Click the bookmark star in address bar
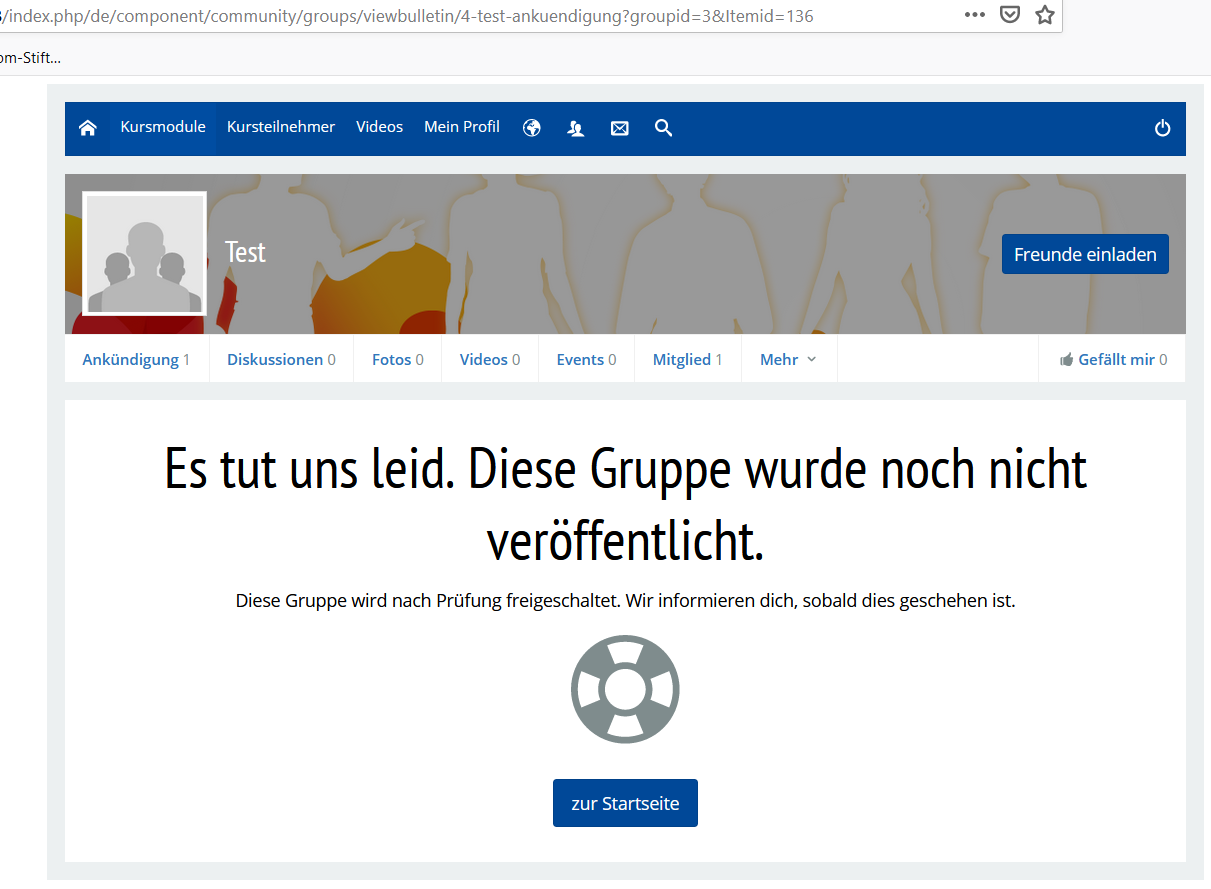The height and width of the screenshot is (889, 1211). tap(1045, 15)
